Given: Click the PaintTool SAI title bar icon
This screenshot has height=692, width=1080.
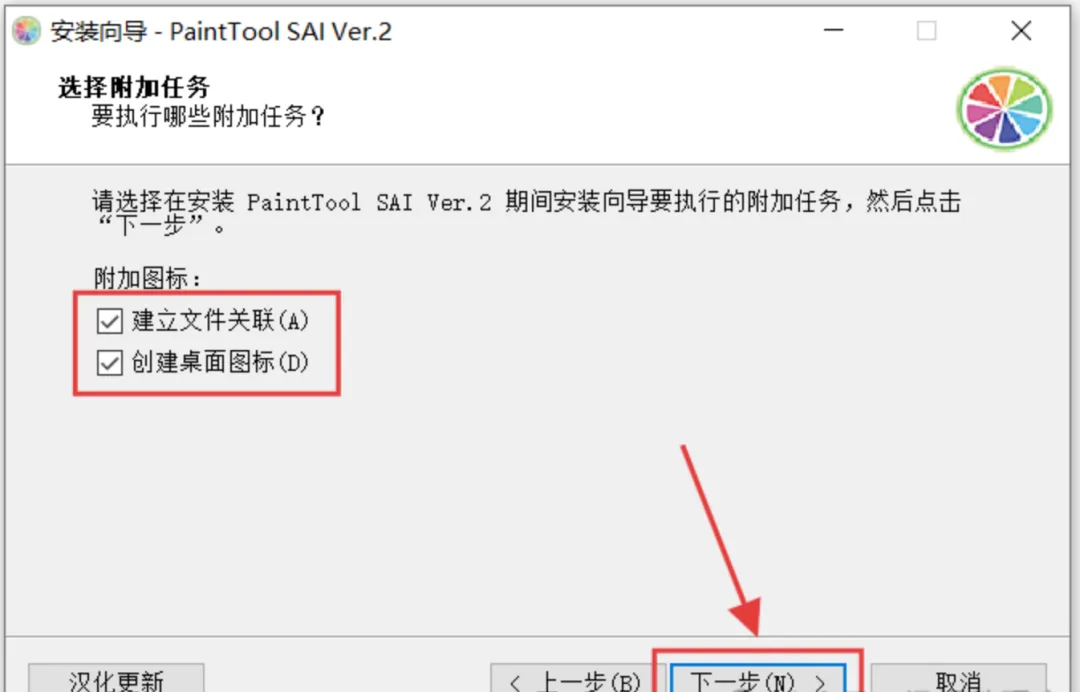Looking at the screenshot, I should coord(26,31).
